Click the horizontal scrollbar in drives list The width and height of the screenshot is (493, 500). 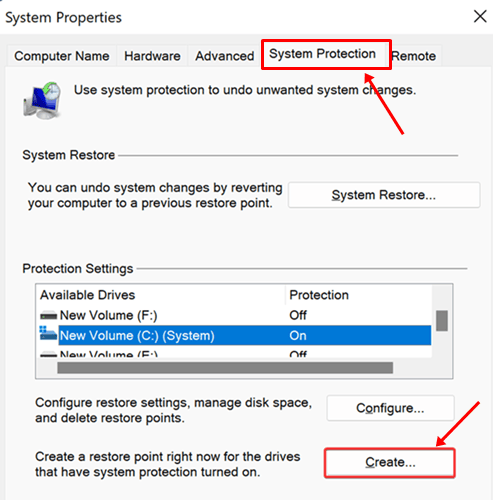tap(225, 368)
